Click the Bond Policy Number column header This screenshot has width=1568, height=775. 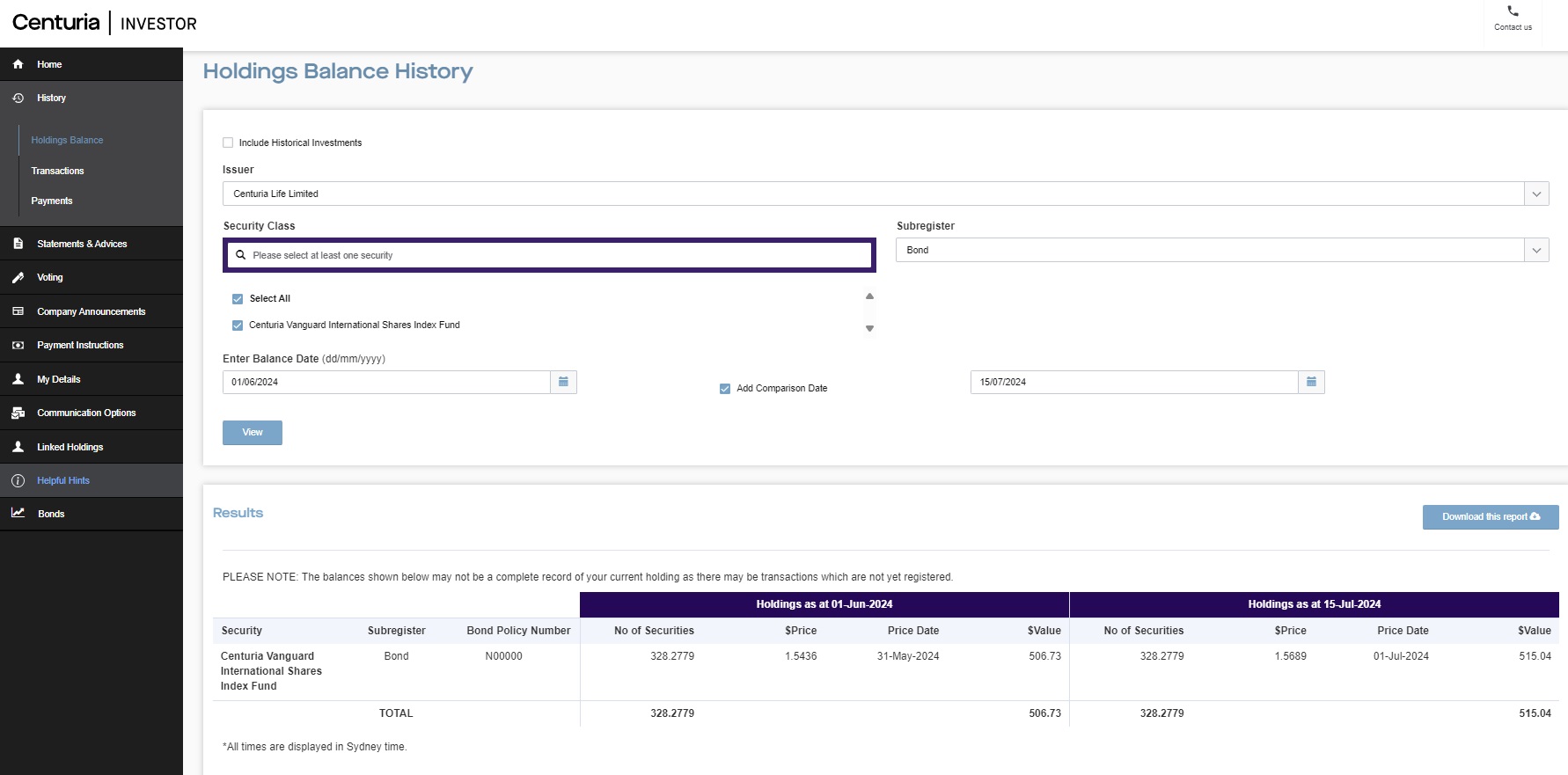point(518,631)
